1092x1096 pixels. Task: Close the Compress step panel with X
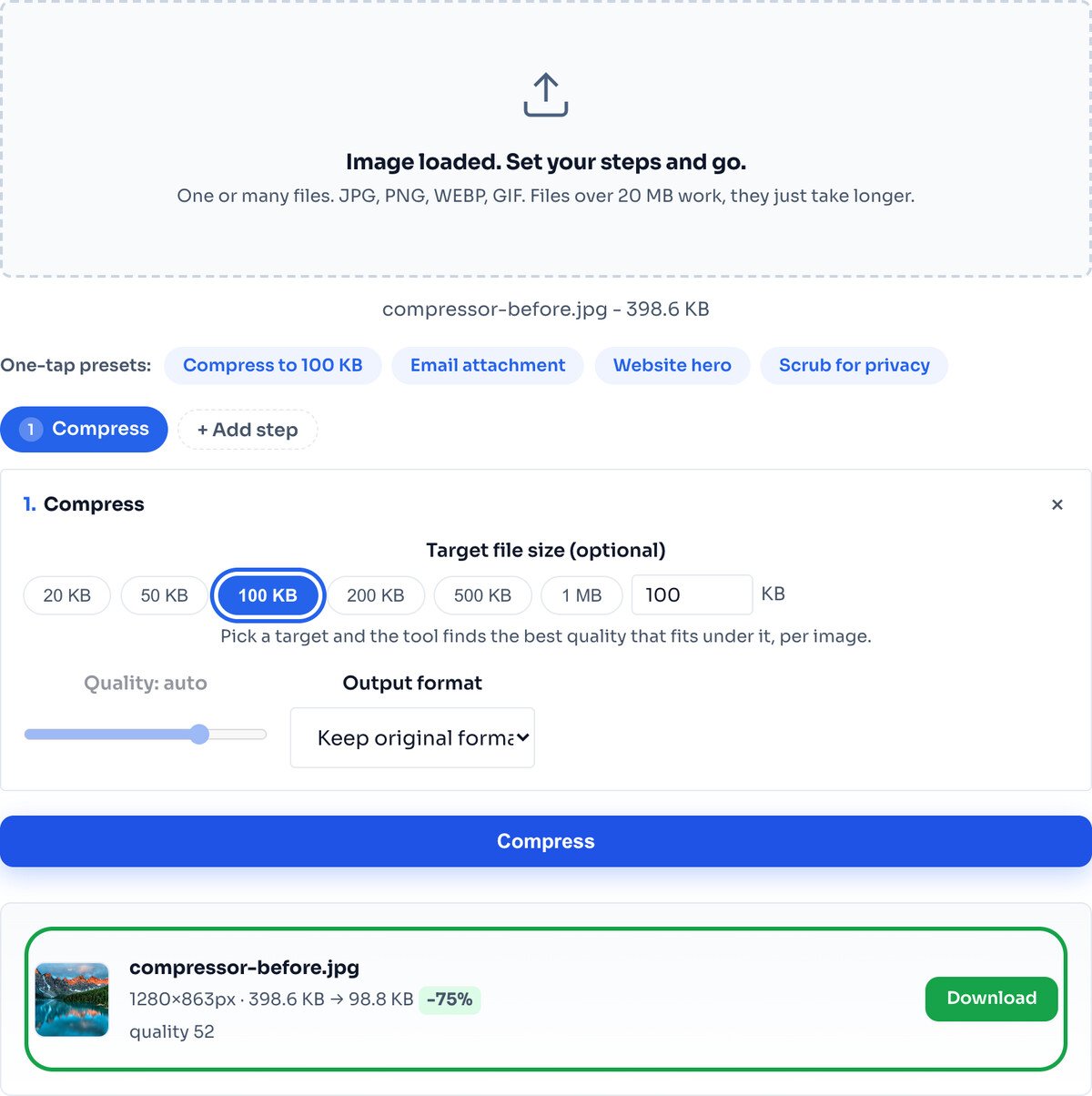click(1057, 504)
